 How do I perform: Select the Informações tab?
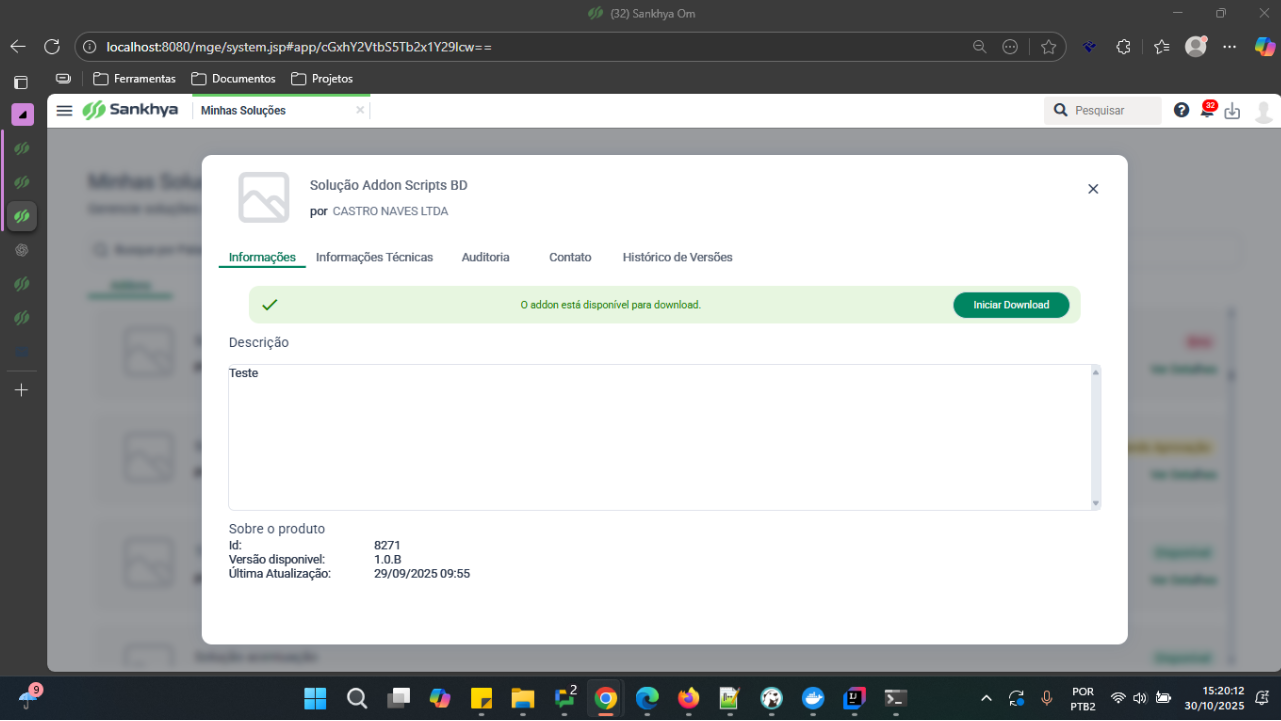(x=262, y=257)
